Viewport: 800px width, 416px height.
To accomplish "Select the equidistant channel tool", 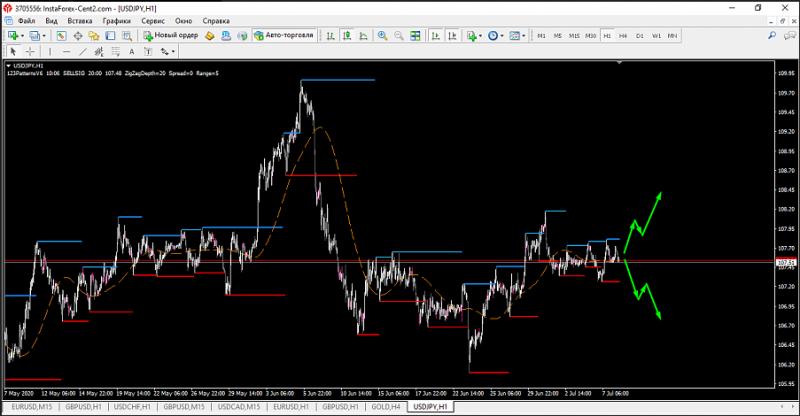I will point(99,52).
